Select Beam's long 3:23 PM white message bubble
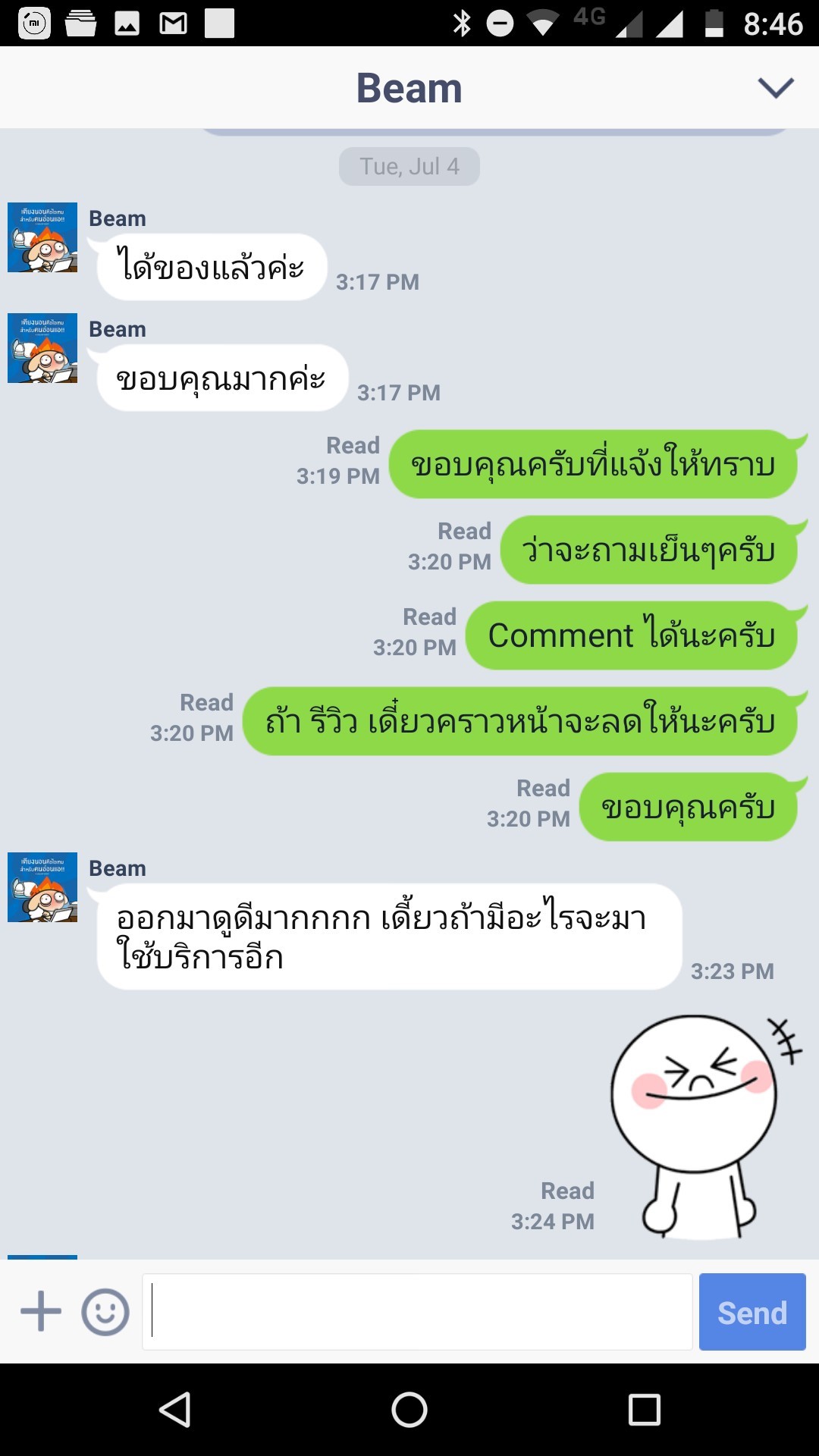The height and width of the screenshot is (1456, 819). (389, 937)
